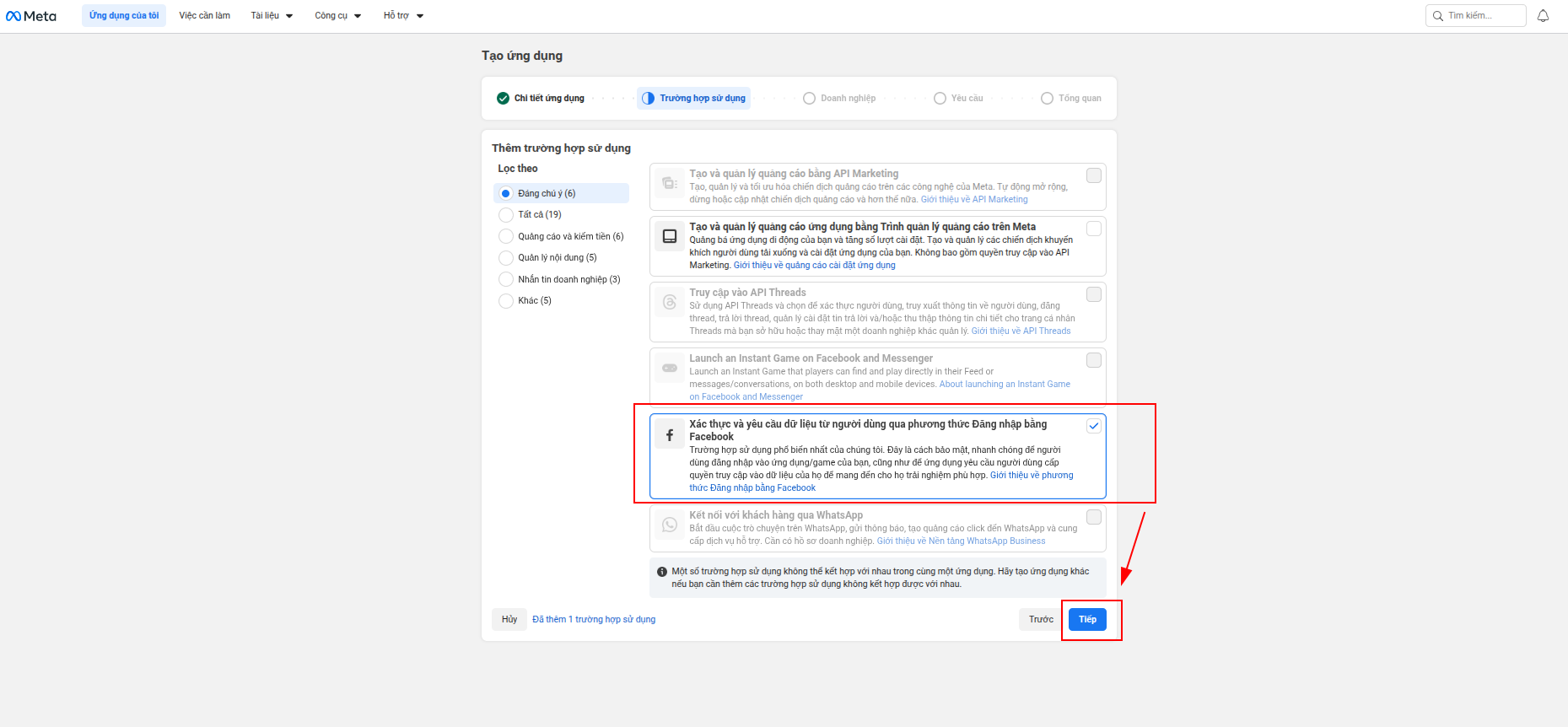Image resolution: width=1568 pixels, height=727 pixels.
Task: Open the 'Ứng dụng của tôi' tab
Action: 124,16
